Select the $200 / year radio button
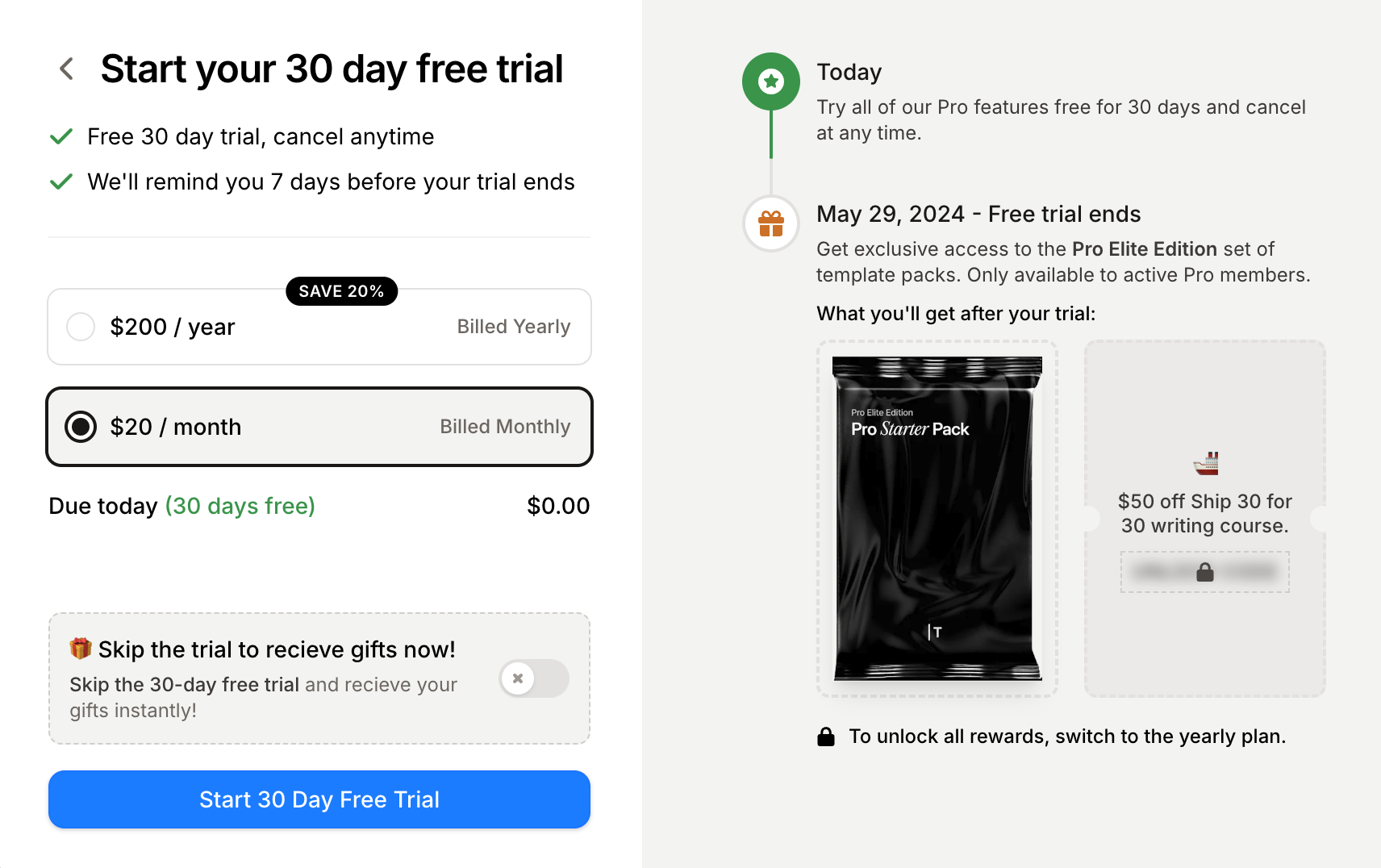 coord(81,327)
